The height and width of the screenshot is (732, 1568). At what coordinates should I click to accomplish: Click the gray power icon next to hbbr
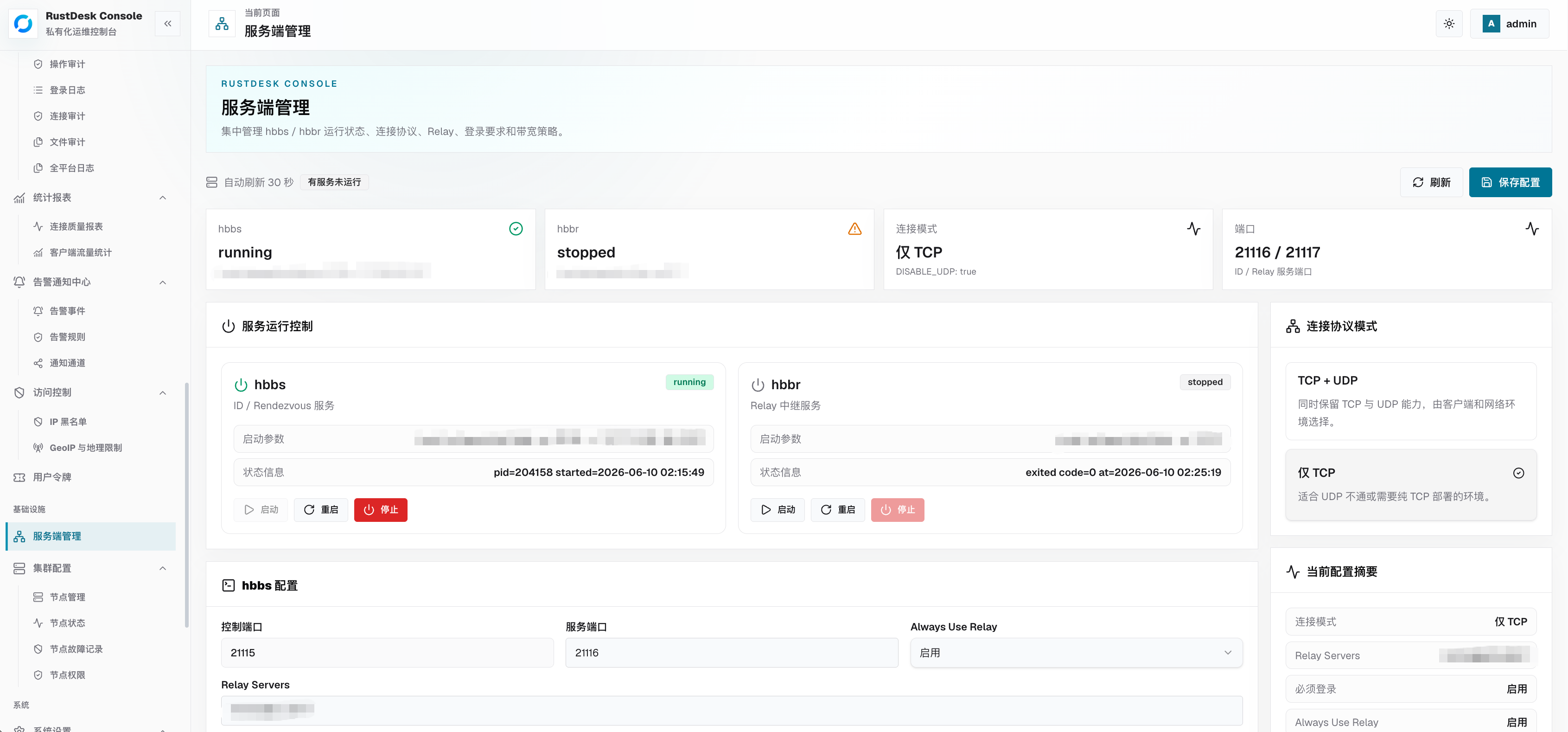758,385
